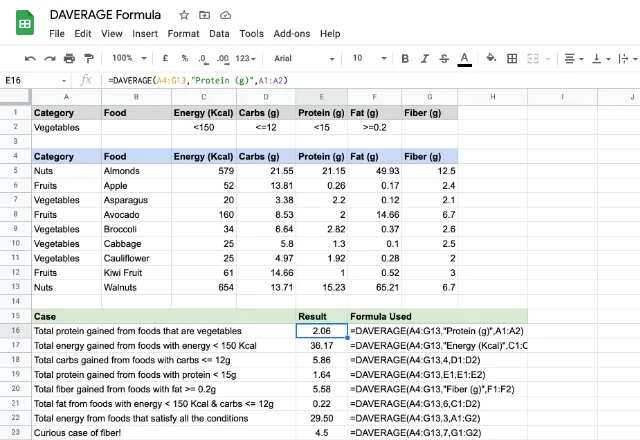640x440 pixels.
Task: Increase decimal places
Action: point(223,59)
